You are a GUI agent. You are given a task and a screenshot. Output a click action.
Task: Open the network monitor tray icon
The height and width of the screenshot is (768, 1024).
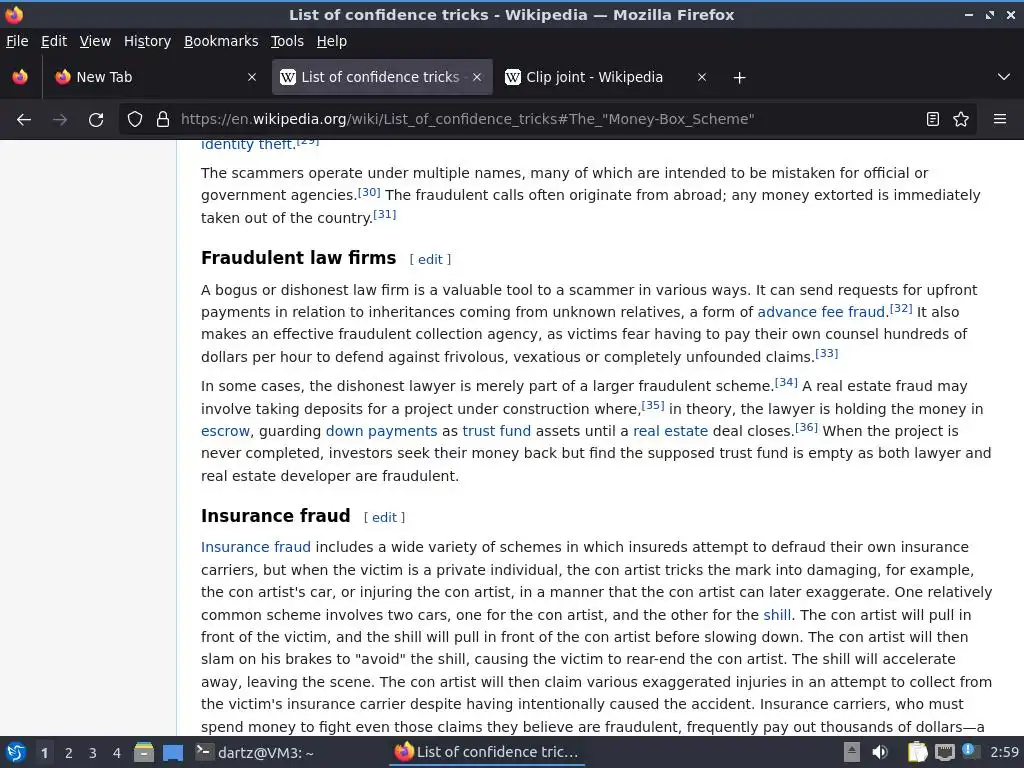[944, 752]
